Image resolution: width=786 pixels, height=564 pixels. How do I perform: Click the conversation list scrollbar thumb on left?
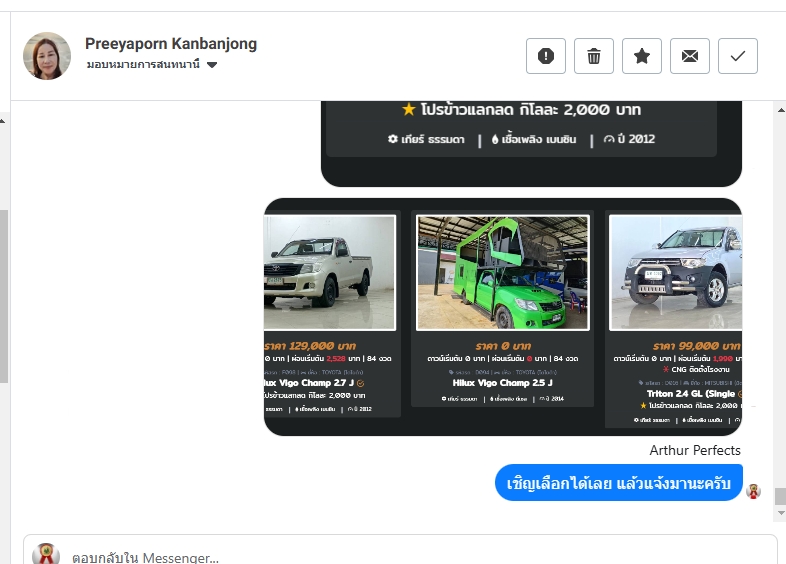click(4, 296)
